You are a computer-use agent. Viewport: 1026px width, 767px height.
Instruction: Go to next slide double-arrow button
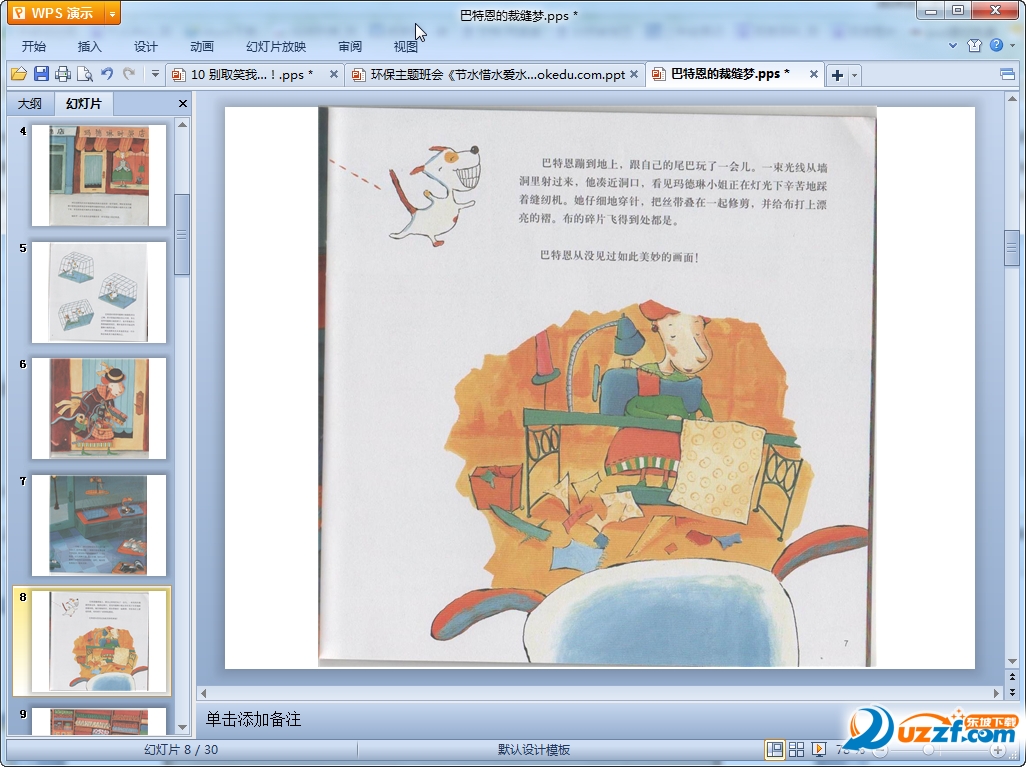tap(1012, 691)
